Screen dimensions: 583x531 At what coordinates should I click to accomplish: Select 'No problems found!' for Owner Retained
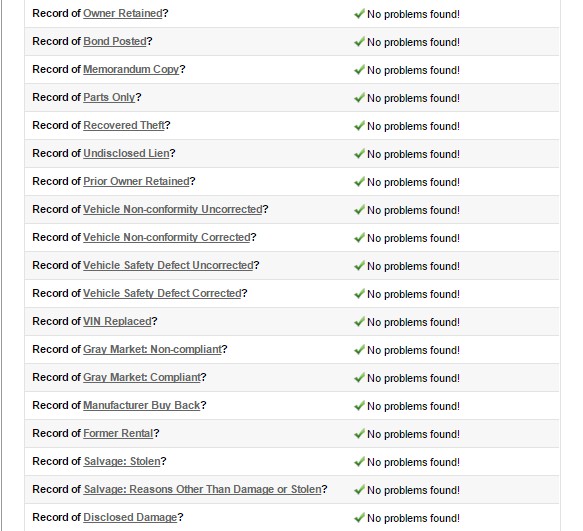tap(413, 14)
